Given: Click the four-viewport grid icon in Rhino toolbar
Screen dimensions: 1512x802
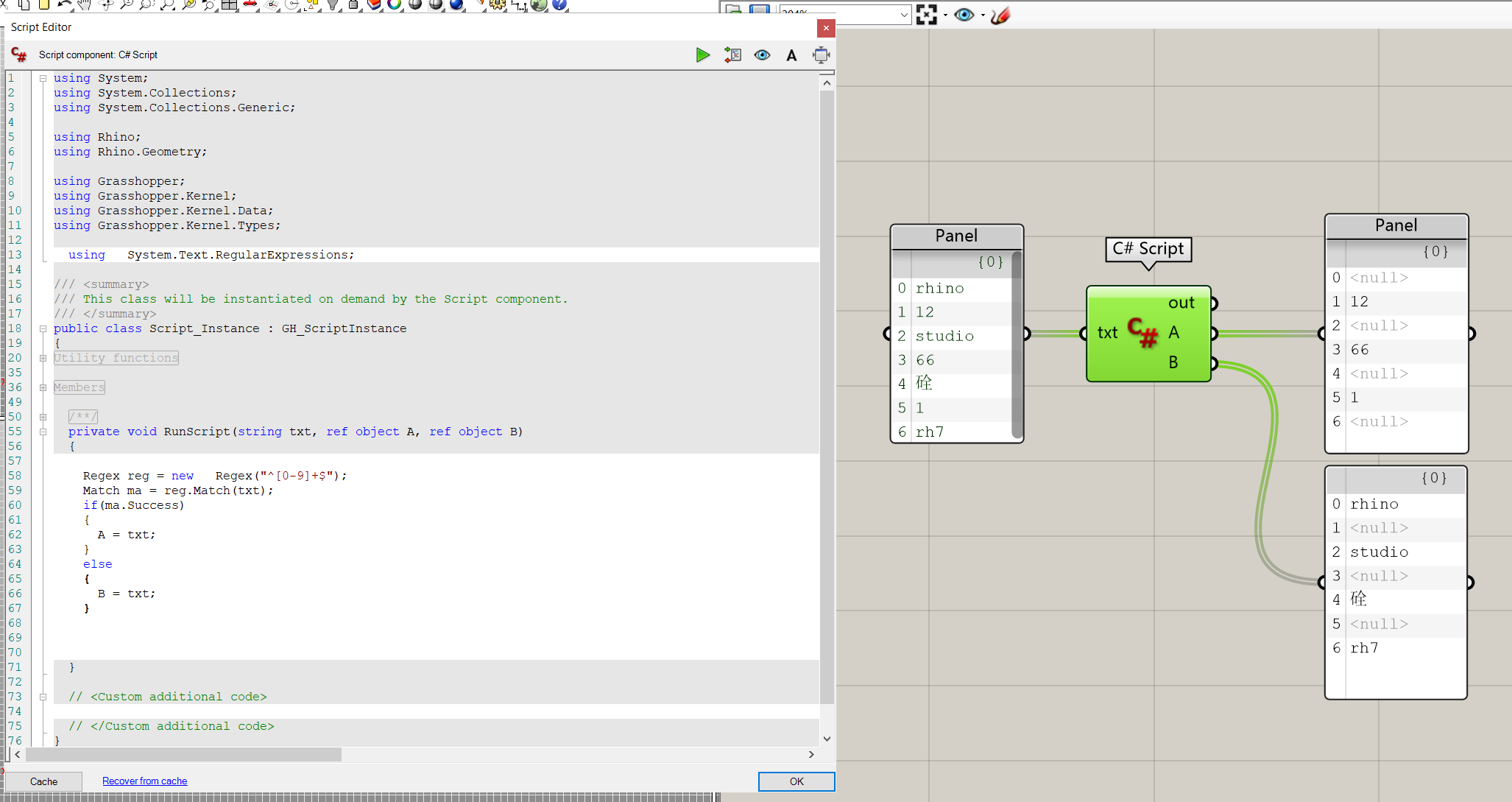Looking at the screenshot, I should coord(229,4).
